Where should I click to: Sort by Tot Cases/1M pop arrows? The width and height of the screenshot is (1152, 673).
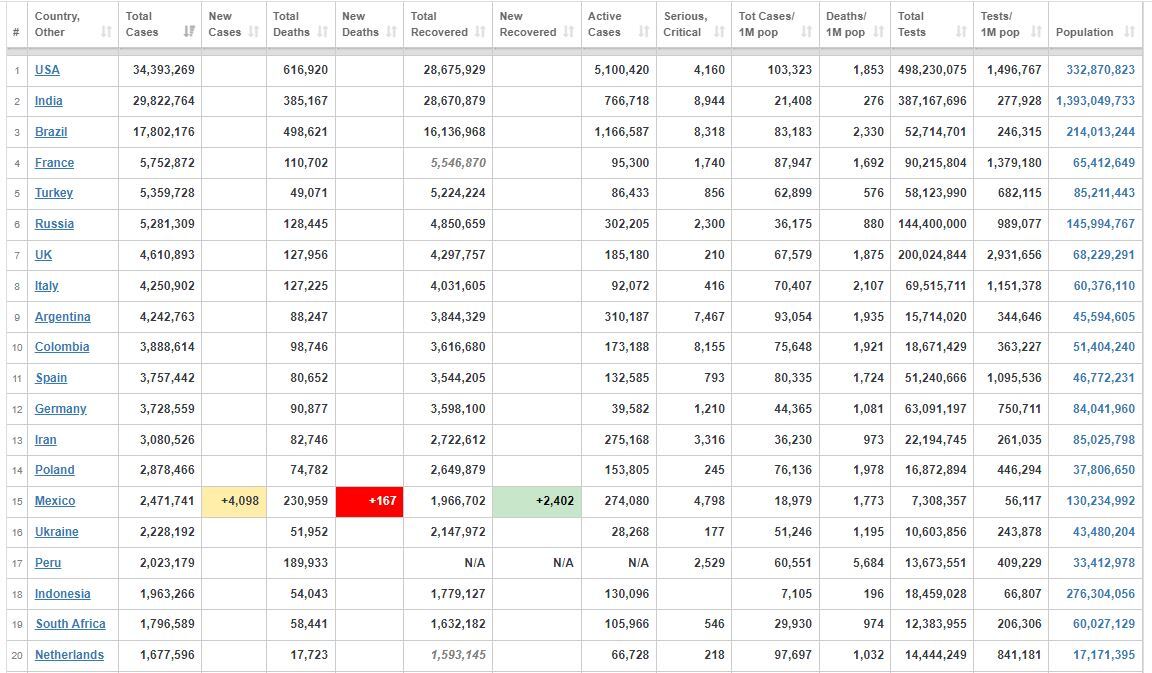coord(807,32)
